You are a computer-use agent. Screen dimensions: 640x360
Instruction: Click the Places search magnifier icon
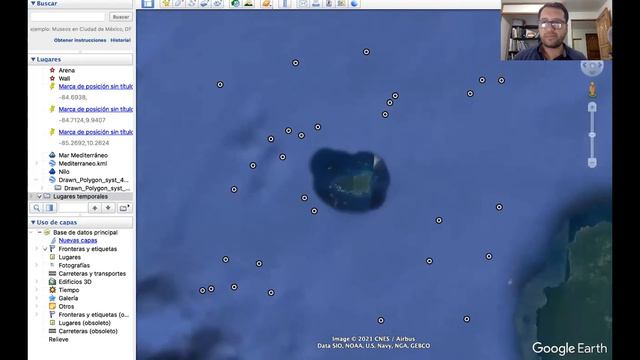pos(36,208)
